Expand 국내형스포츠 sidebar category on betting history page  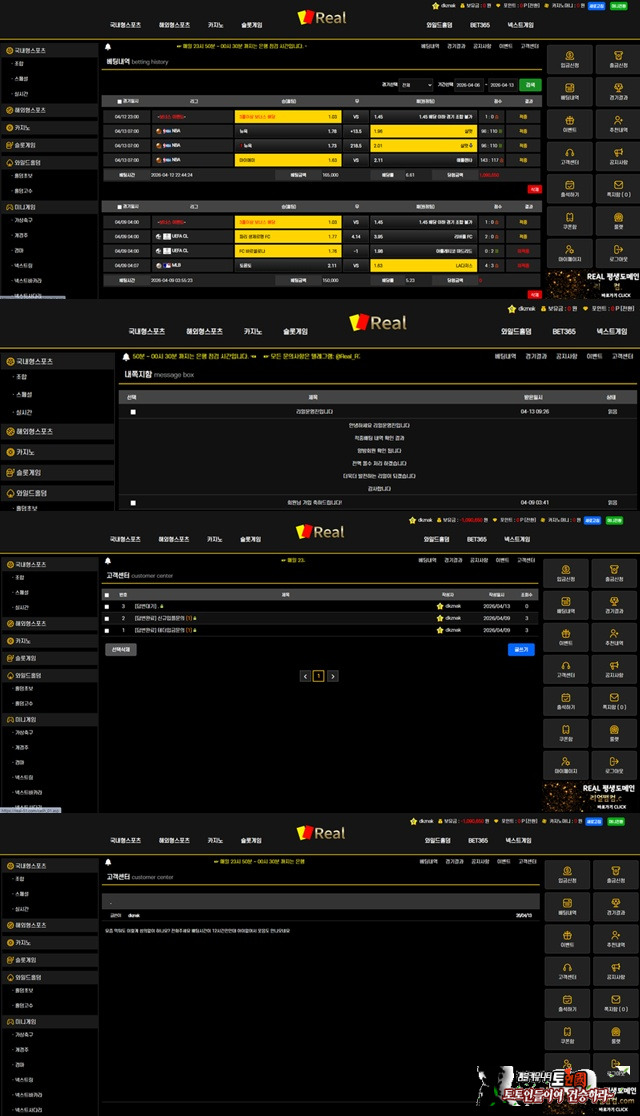click(49, 51)
